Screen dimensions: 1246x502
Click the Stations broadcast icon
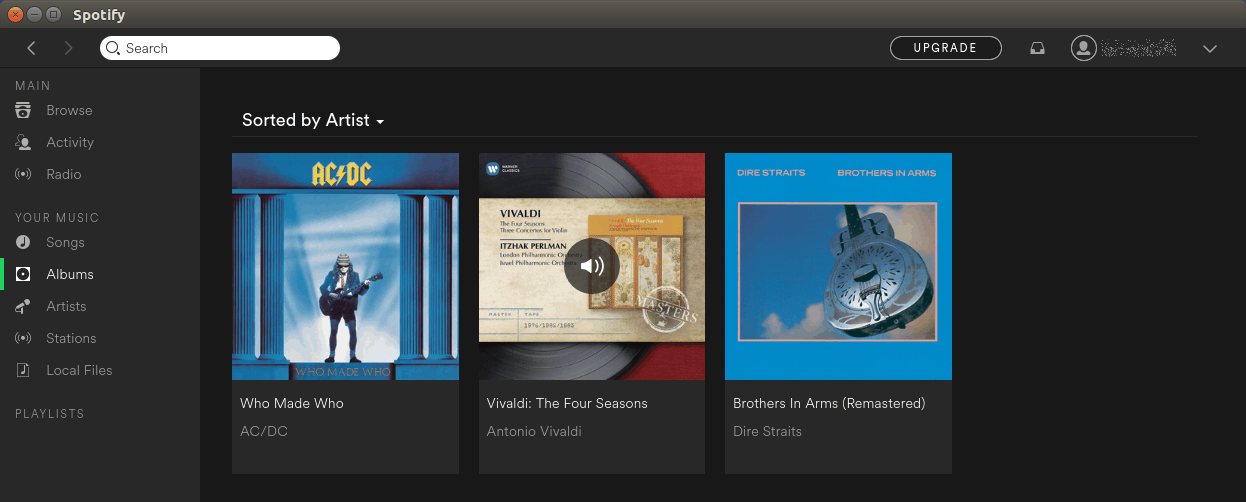(x=23, y=338)
